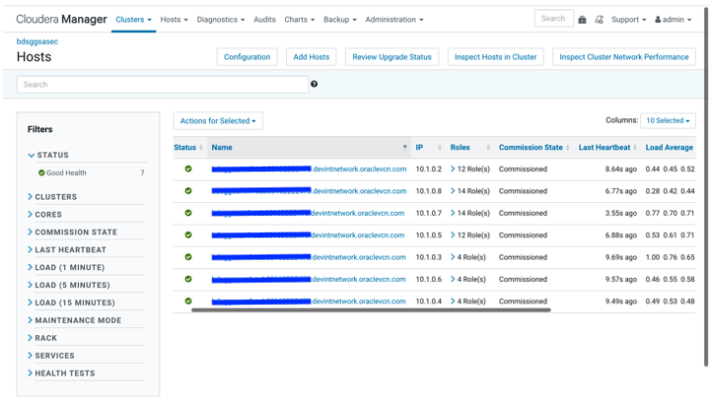This screenshot has height=404, width=710.
Task: Open the Hosts menu
Action: click(x=174, y=19)
